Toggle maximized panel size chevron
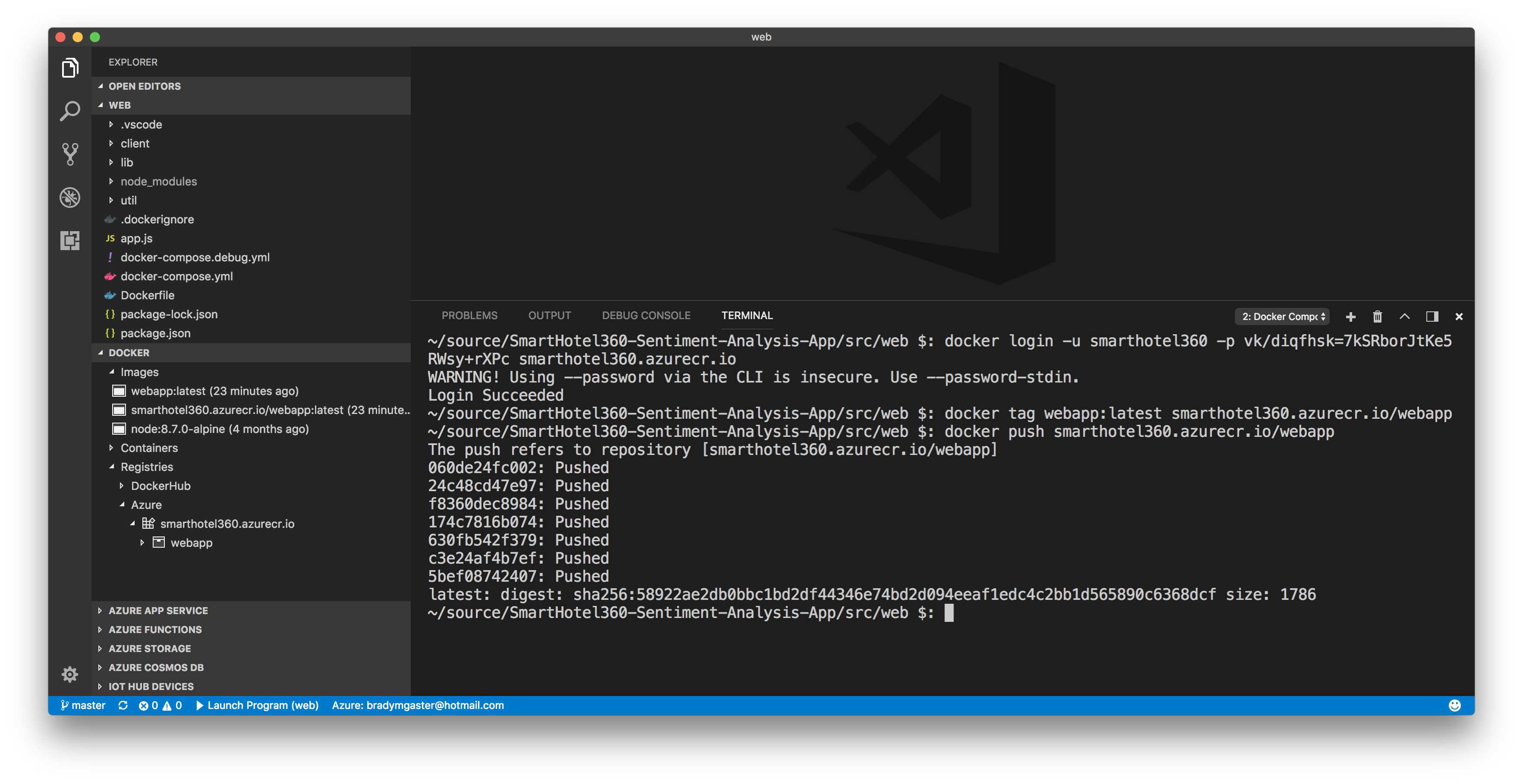The image size is (1523, 784). pos(1405,317)
